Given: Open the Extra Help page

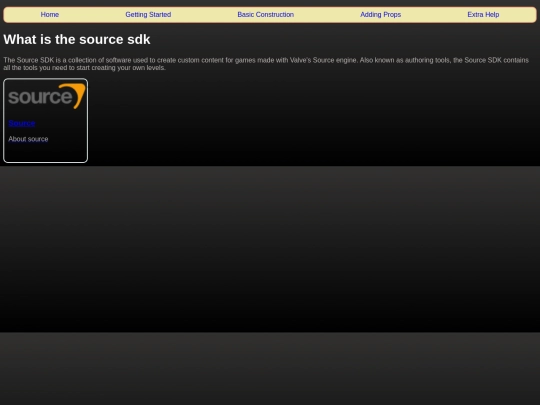Looking at the screenshot, I should [483, 14].
